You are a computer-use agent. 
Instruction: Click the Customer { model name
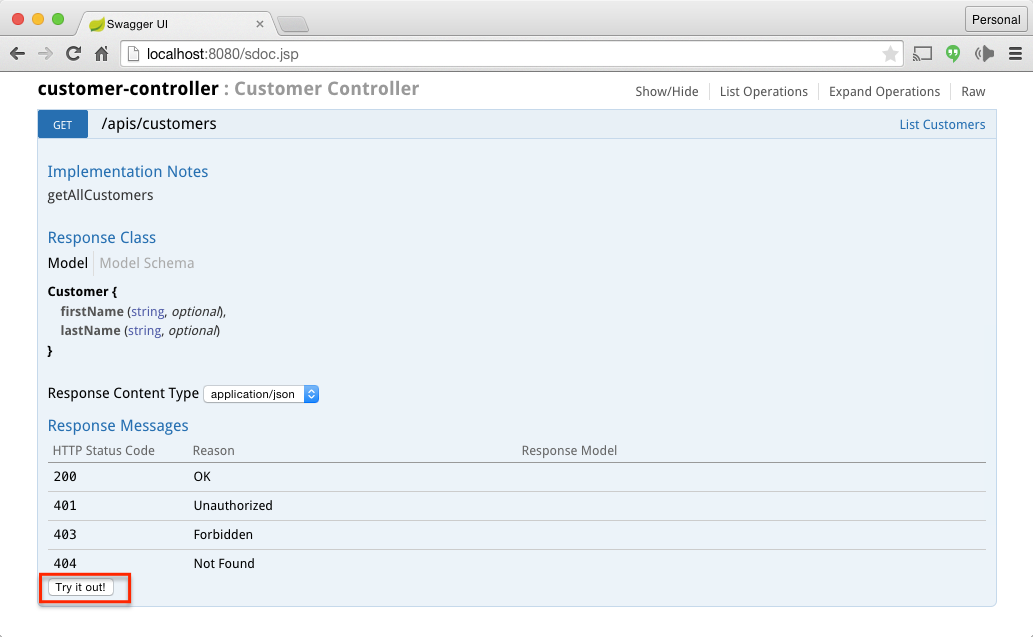pos(82,291)
